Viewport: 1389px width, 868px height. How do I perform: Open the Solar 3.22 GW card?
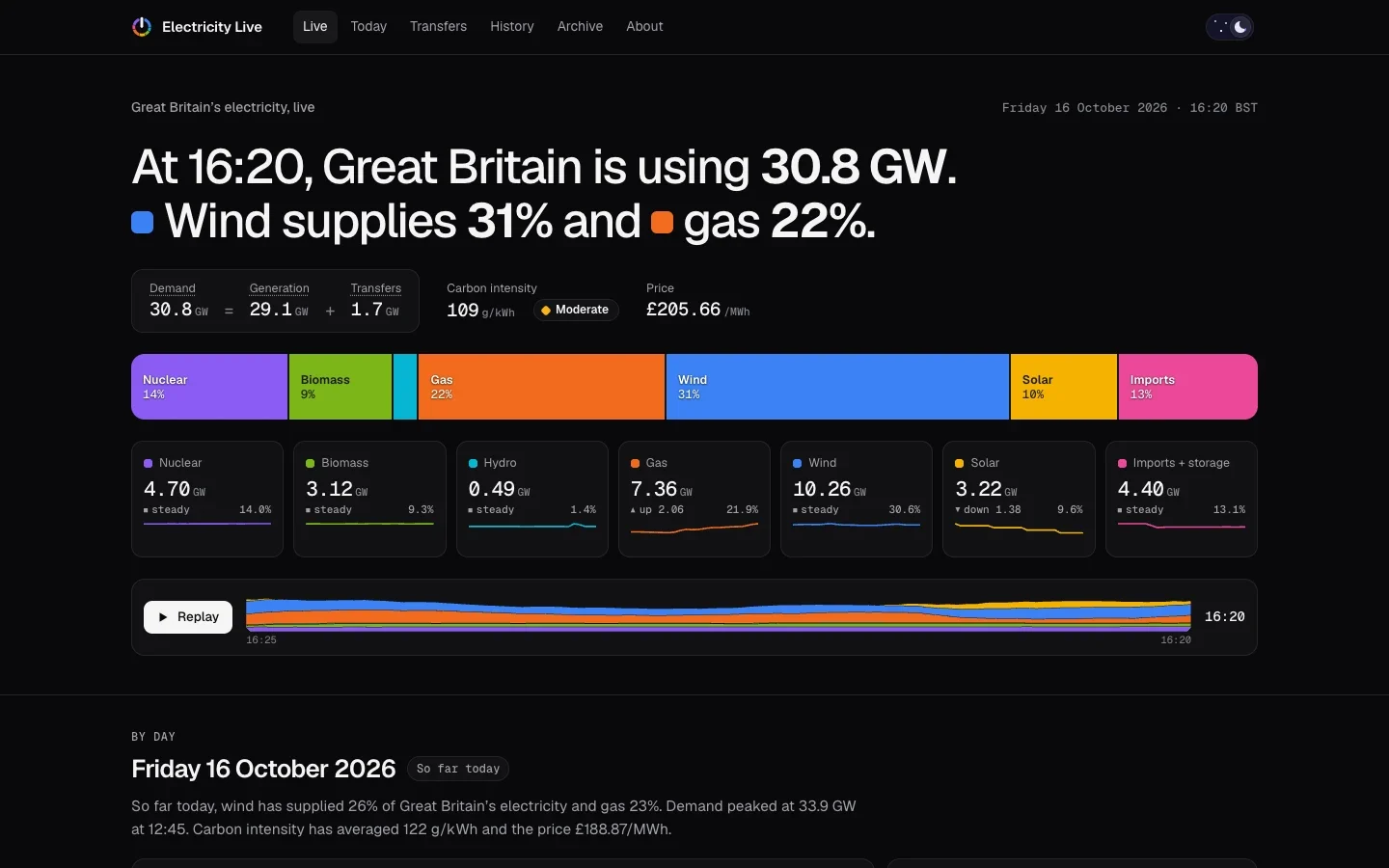tap(1019, 499)
